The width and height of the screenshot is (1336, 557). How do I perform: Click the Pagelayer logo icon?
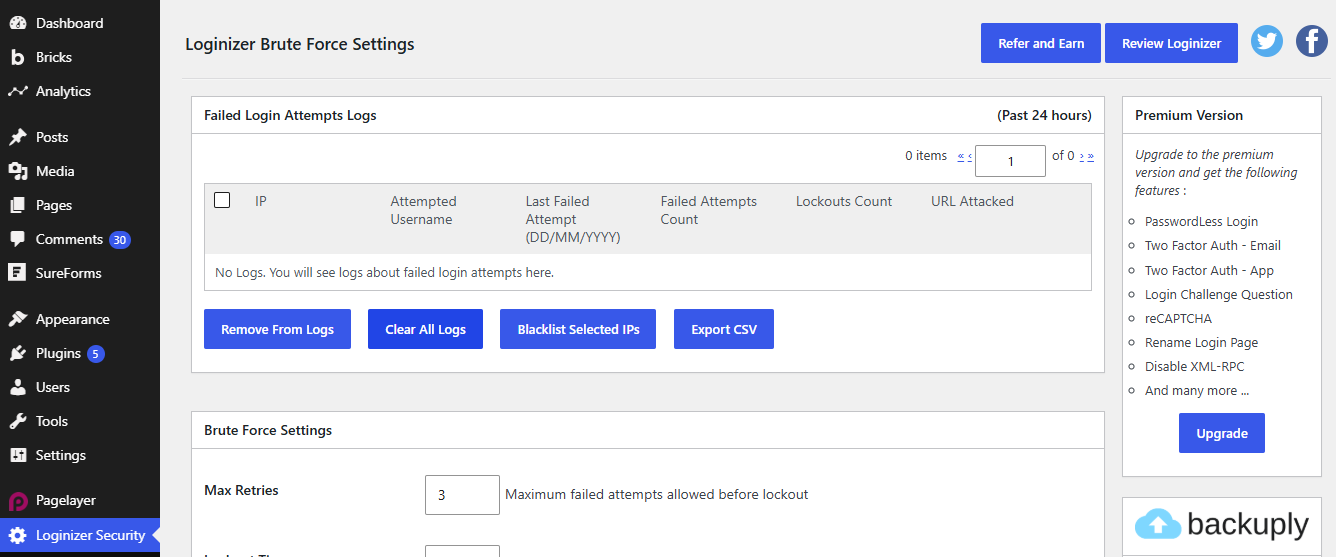(17, 501)
